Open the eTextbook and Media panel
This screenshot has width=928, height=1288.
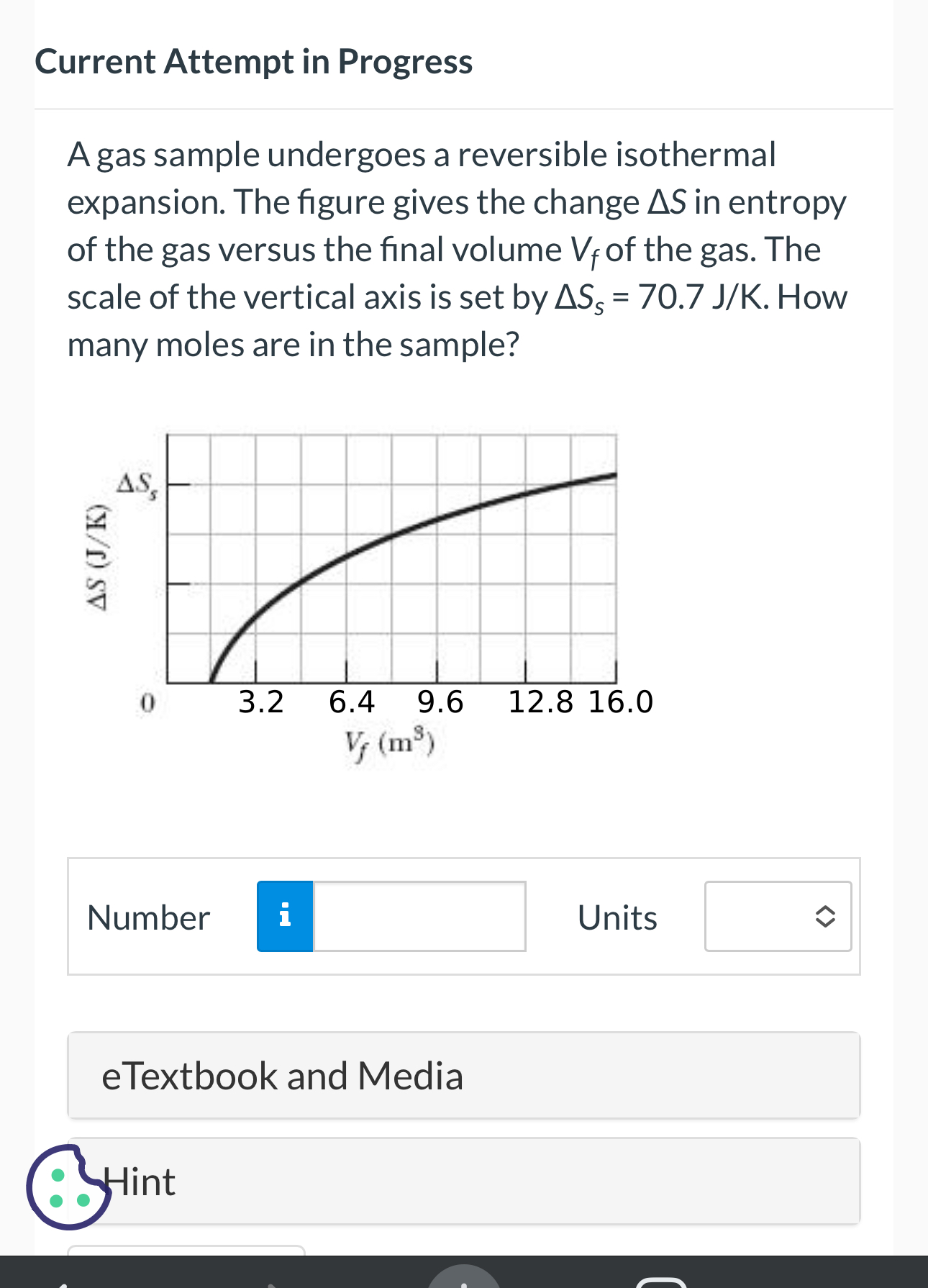(464, 1075)
